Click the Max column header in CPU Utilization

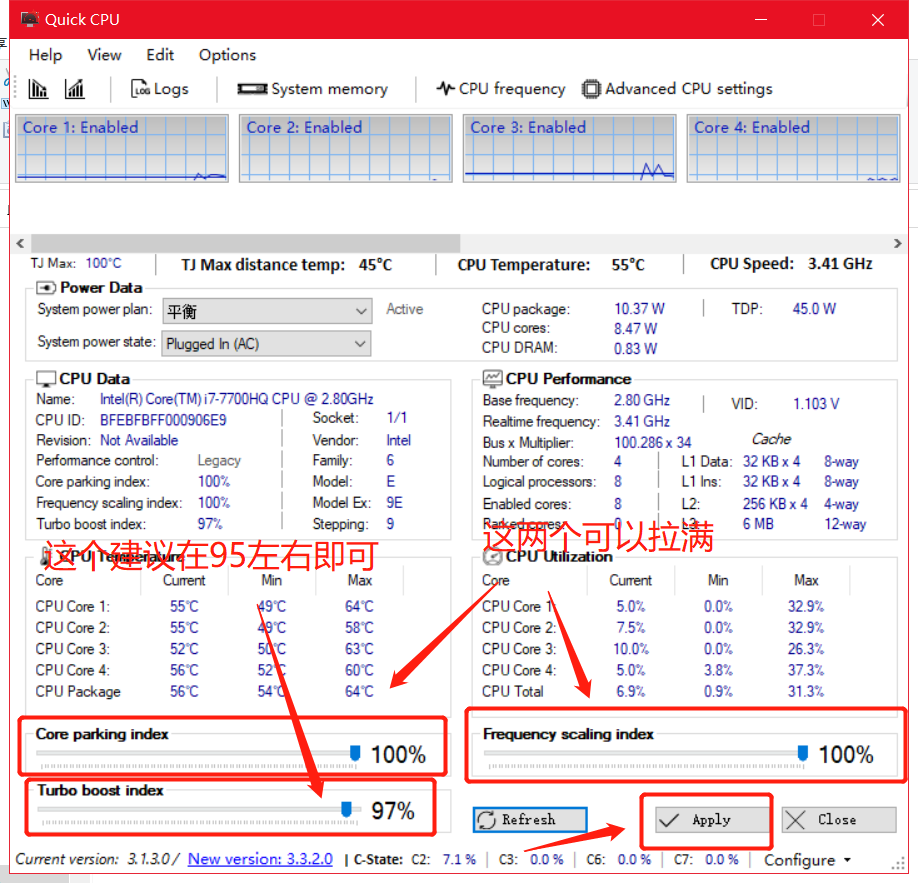coord(806,580)
